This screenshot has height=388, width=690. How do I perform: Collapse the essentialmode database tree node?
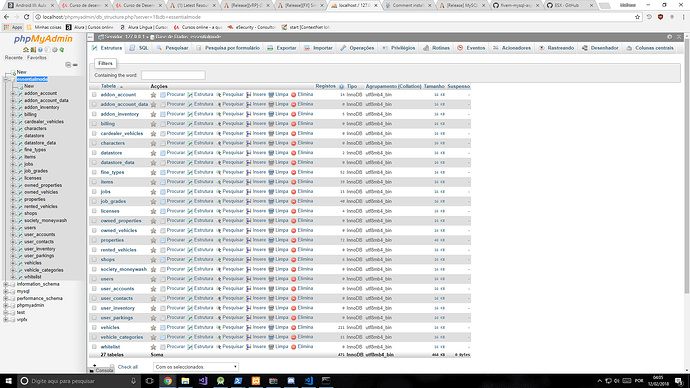coord(6,79)
